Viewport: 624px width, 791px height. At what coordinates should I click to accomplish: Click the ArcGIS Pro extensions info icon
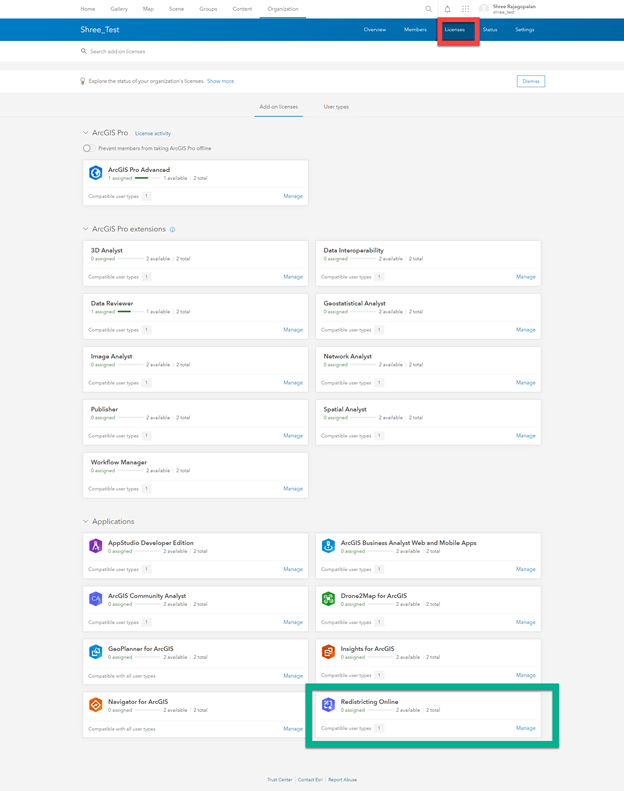tap(173, 230)
